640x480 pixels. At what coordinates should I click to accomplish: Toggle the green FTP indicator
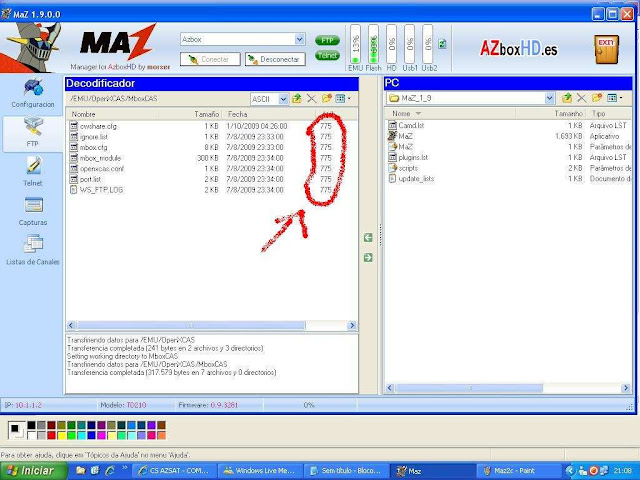point(327,40)
